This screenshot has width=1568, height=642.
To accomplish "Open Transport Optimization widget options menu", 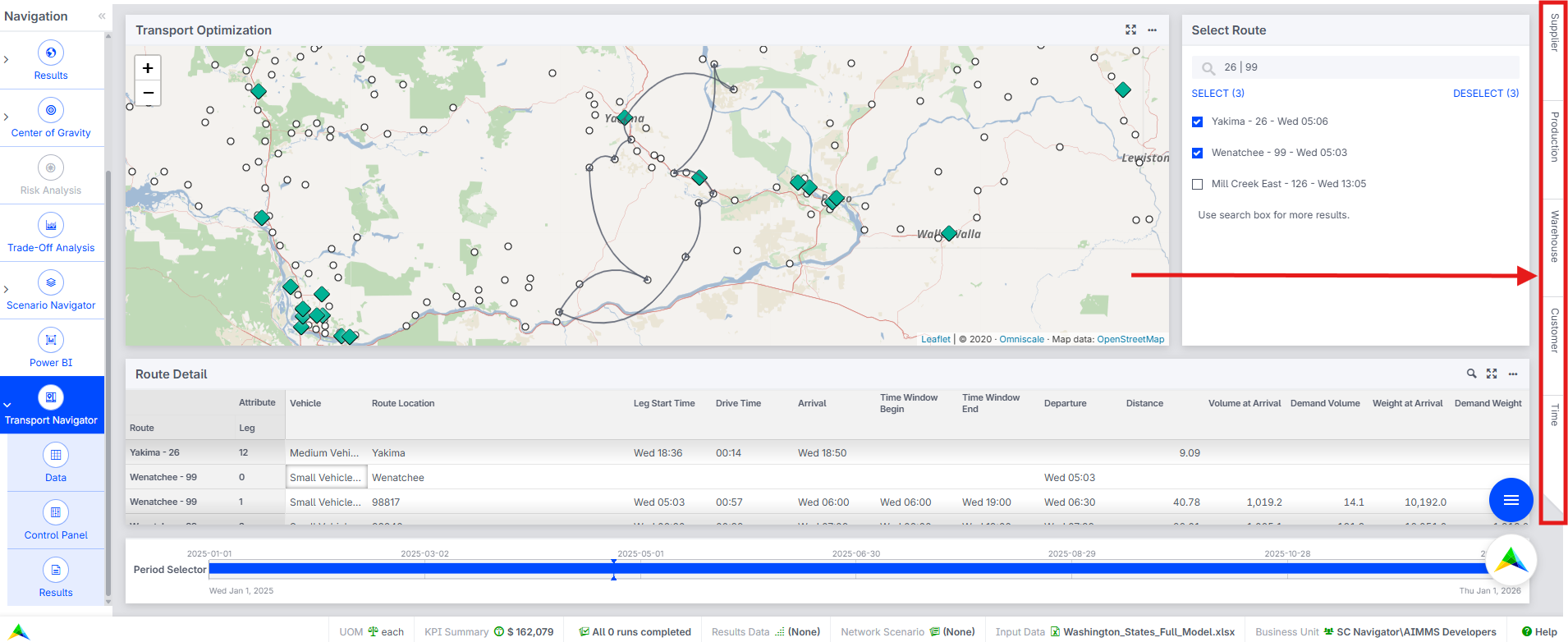I will click(x=1153, y=30).
